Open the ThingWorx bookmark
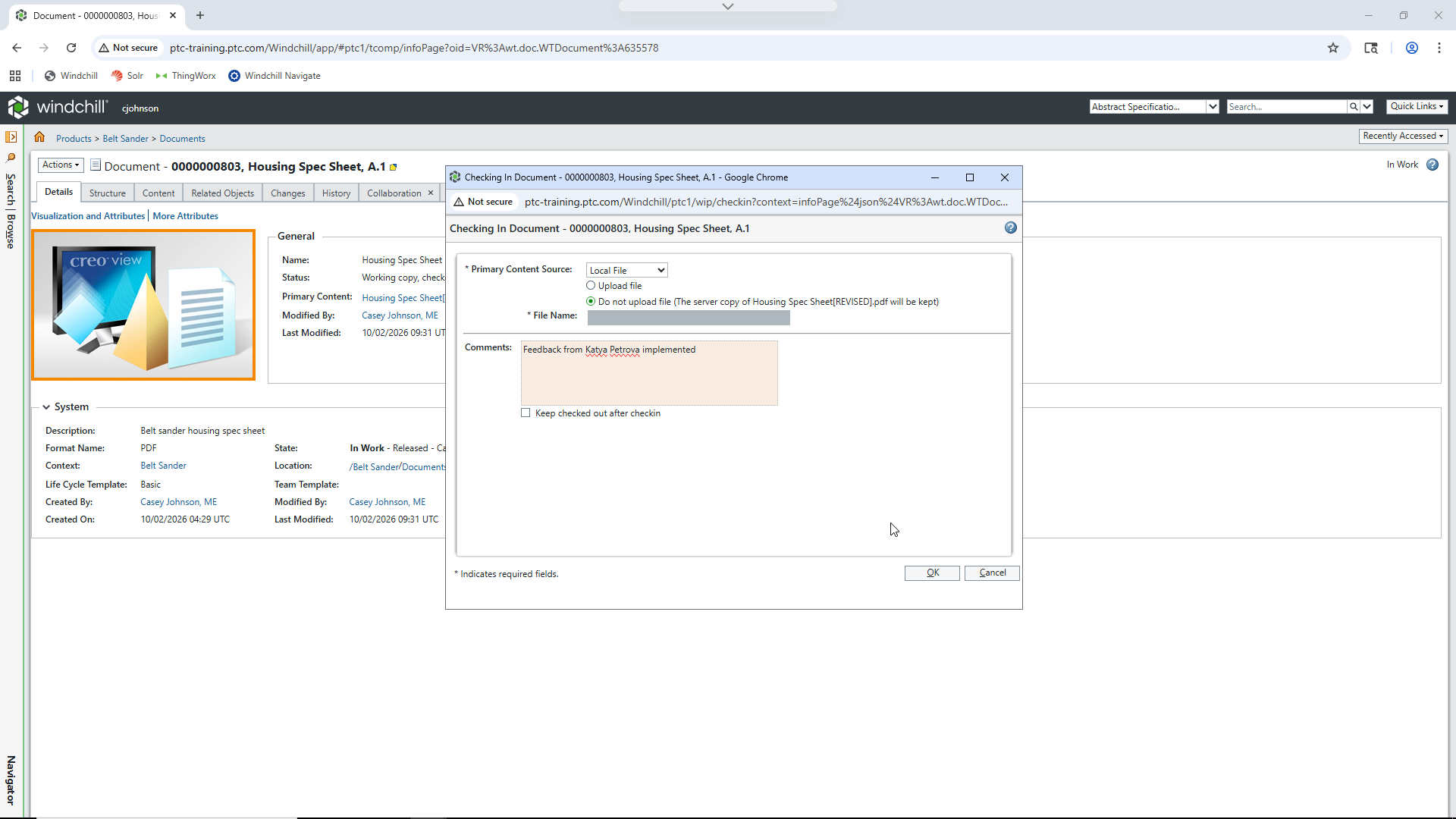1456x819 pixels. click(x=186, y=76)
